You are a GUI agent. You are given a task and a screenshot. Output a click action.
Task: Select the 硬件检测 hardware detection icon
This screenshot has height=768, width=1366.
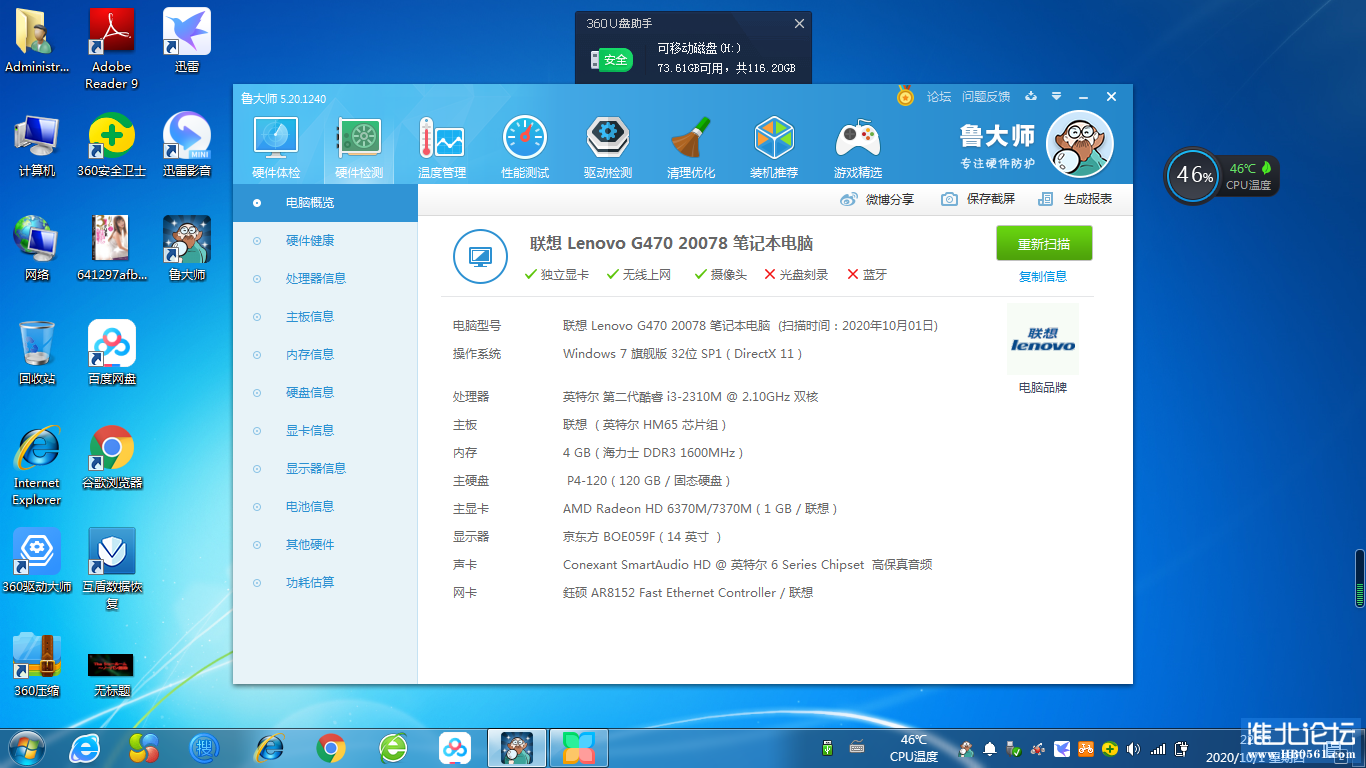[359, 148]
